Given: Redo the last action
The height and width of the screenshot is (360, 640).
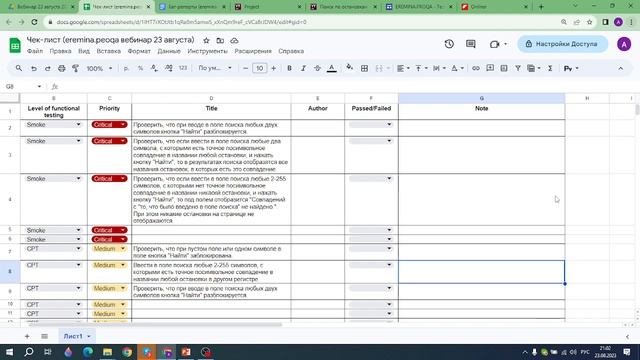Looking at the screenshot, I should coord(48,69).
